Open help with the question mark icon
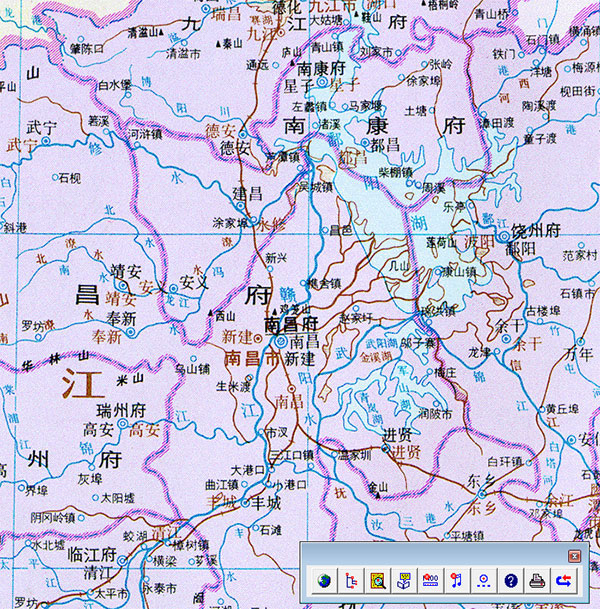The height and width of the screenshot is (609, 600). [510, 579]
